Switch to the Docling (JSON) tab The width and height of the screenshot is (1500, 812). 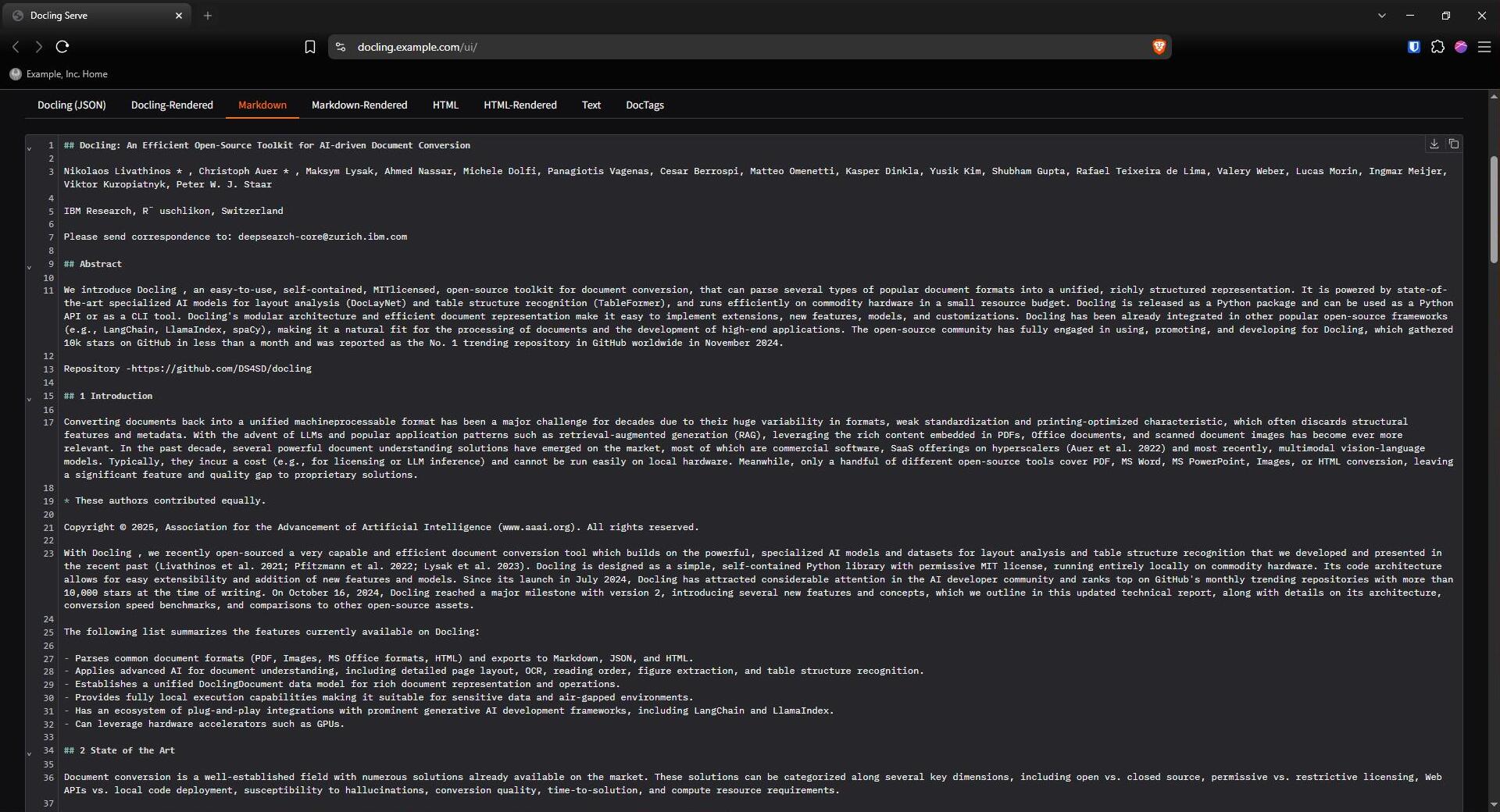pos(72,105)
